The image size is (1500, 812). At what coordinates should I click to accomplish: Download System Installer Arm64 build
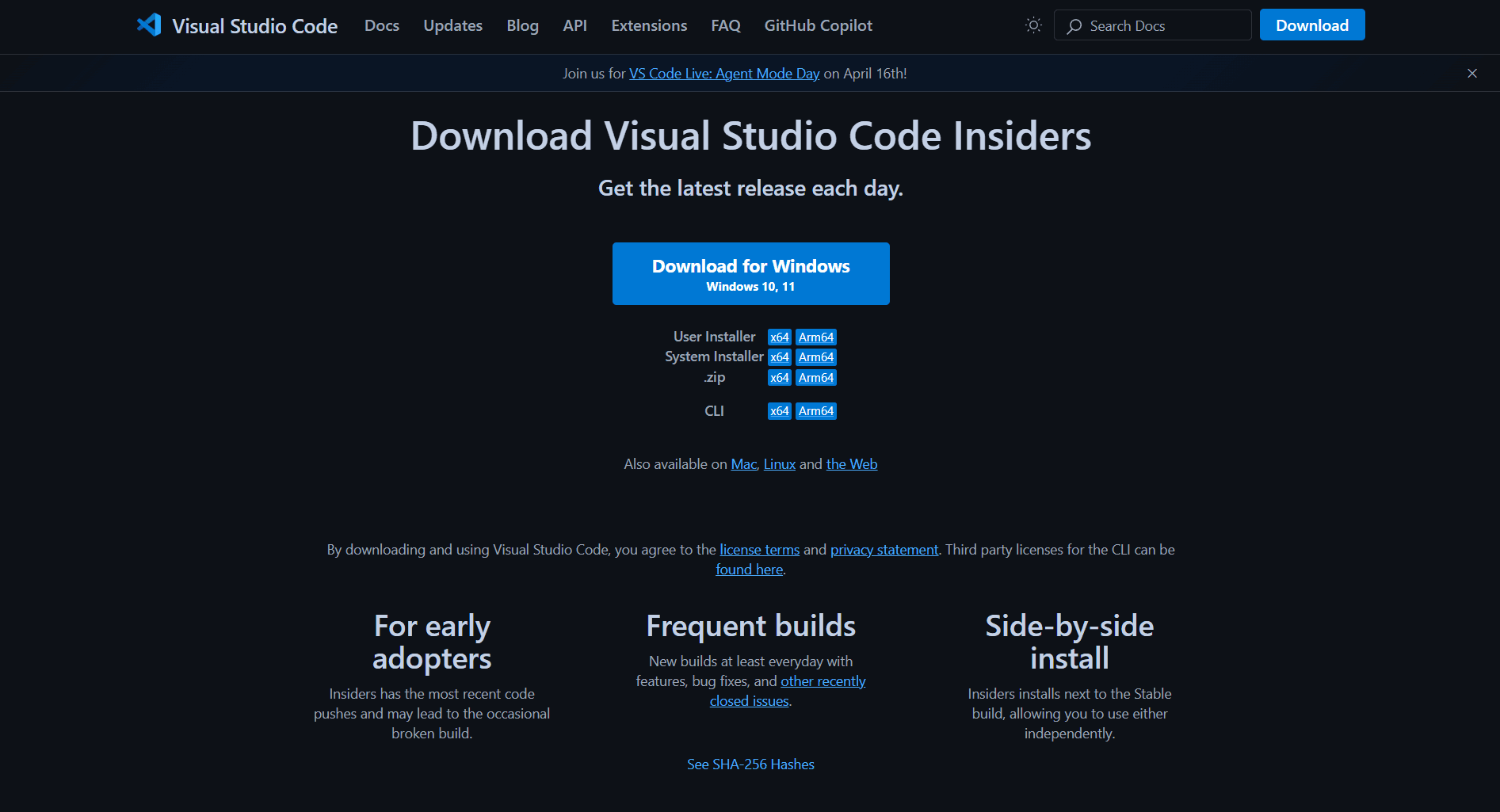(x=816, y=357)
